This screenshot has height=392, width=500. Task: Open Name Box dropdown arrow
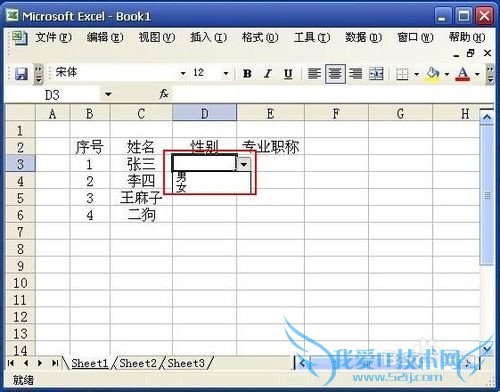click(108, 95)
